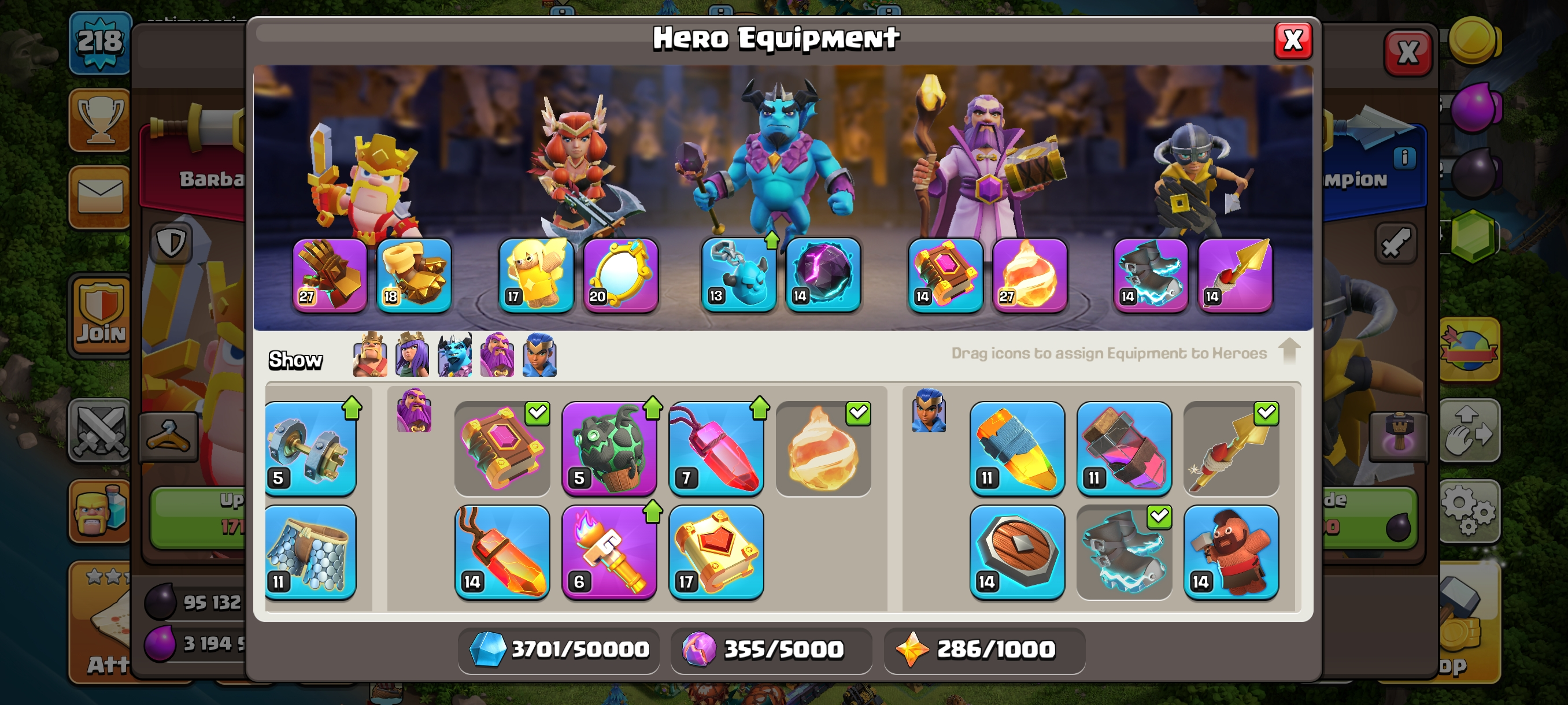1568x705 pixels.
Task: Tap the Starry Ore counter 286/1000
Action: pyautogui.click(x=983, y=650)
